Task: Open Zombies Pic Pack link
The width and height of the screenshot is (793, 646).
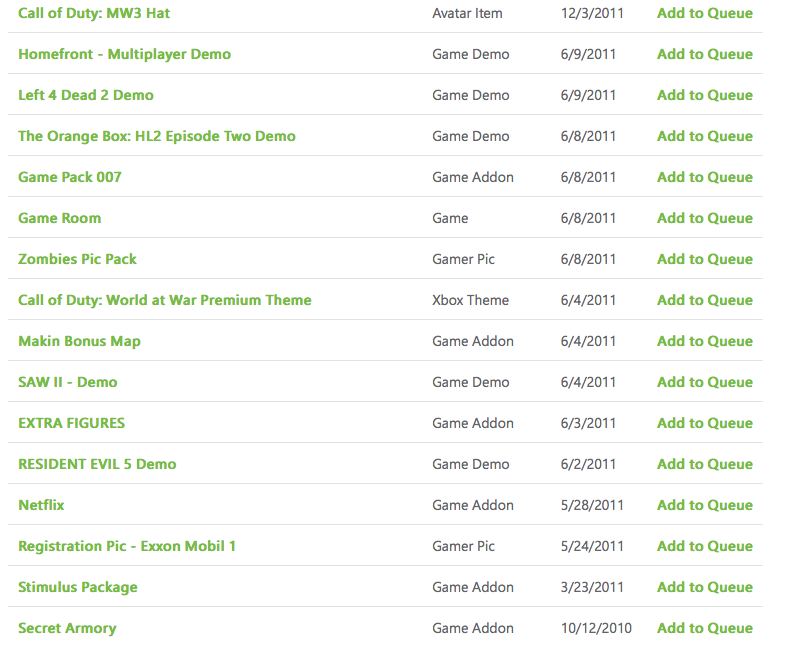Action: tap(77, 259)
